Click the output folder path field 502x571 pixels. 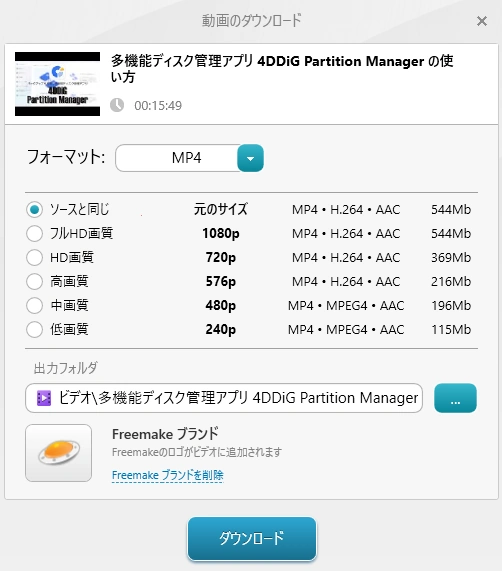click(x=224, y=398)
